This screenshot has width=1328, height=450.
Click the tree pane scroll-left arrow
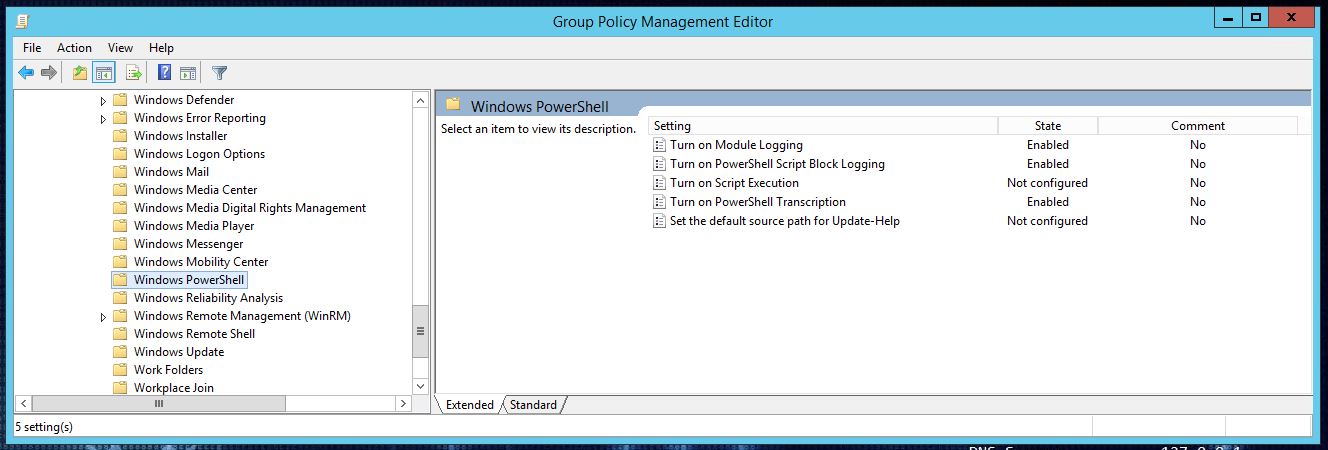point(22,404)
